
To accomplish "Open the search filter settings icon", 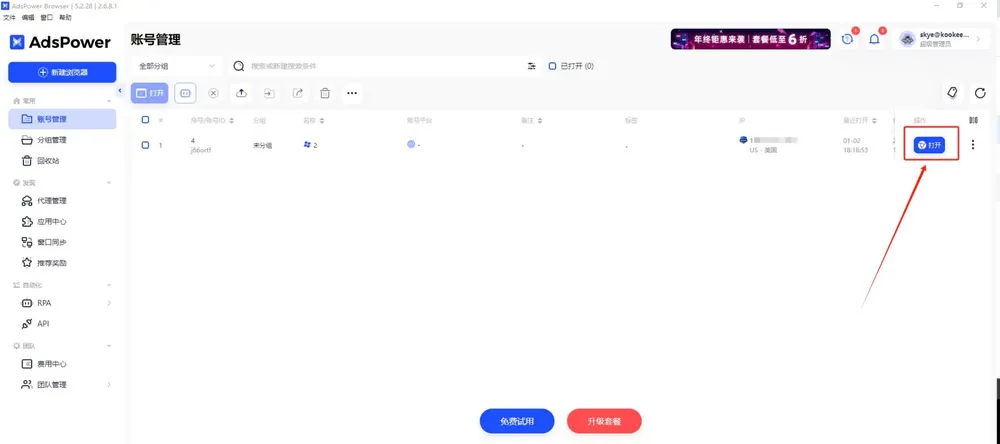I will (x=532, y=66).
